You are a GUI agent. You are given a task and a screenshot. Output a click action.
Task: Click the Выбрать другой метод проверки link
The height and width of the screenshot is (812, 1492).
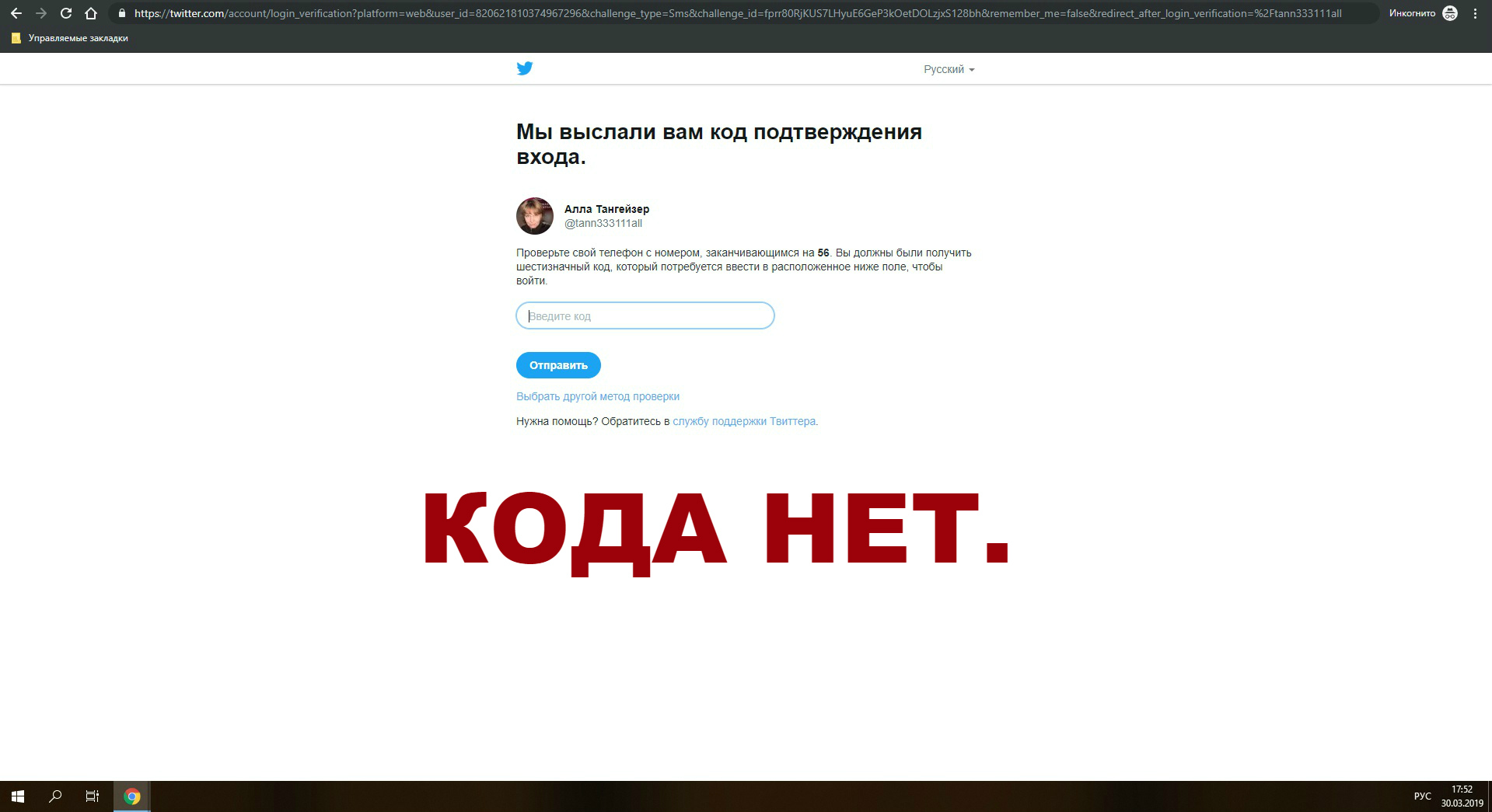[598, 396]
